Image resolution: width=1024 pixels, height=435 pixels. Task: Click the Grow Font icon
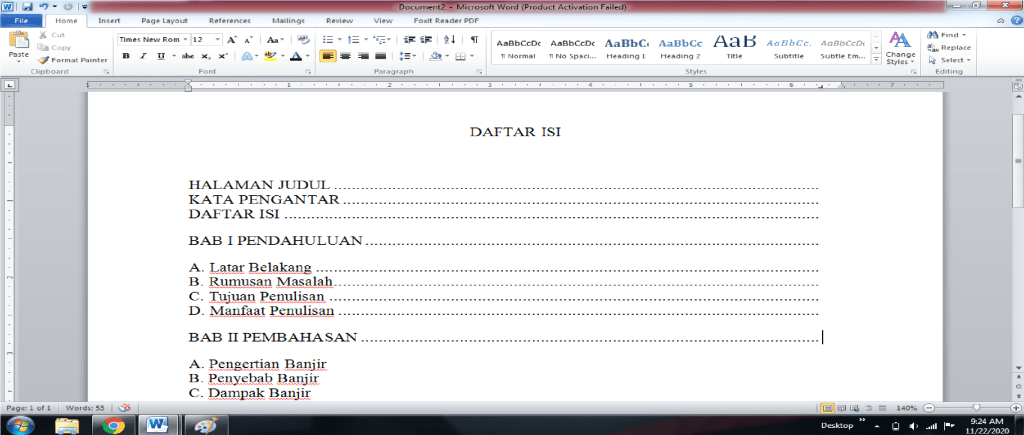[x=233, y=39]
